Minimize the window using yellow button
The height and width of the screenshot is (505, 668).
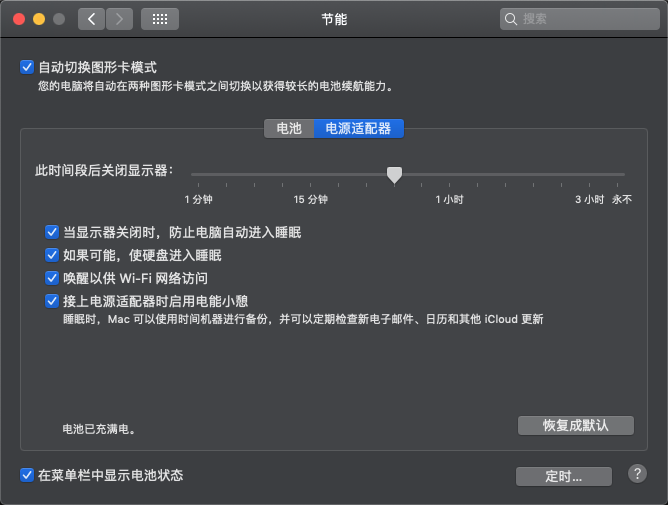coord(39,19)
